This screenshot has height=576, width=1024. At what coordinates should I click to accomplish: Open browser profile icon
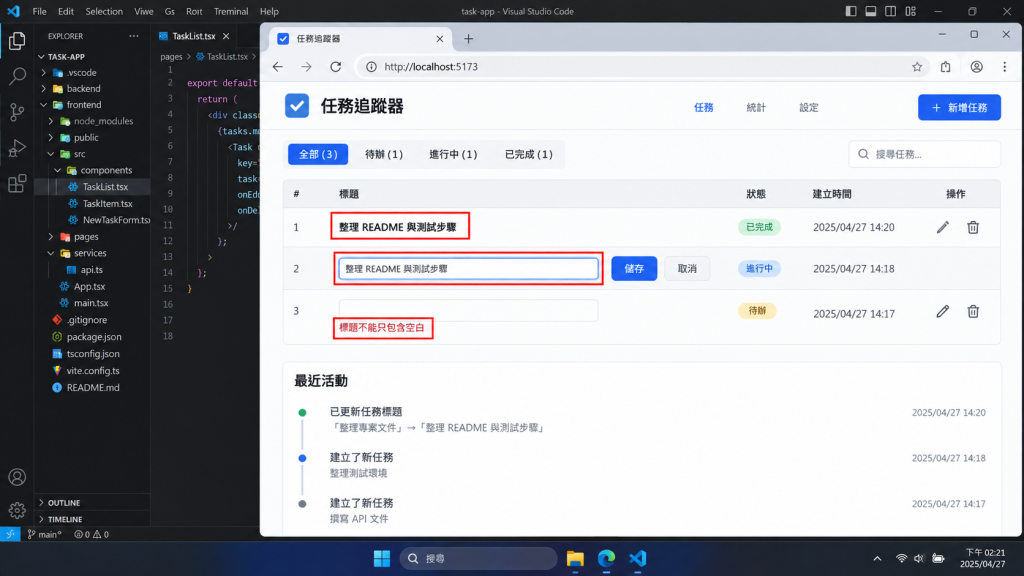(x=976, y=67)
